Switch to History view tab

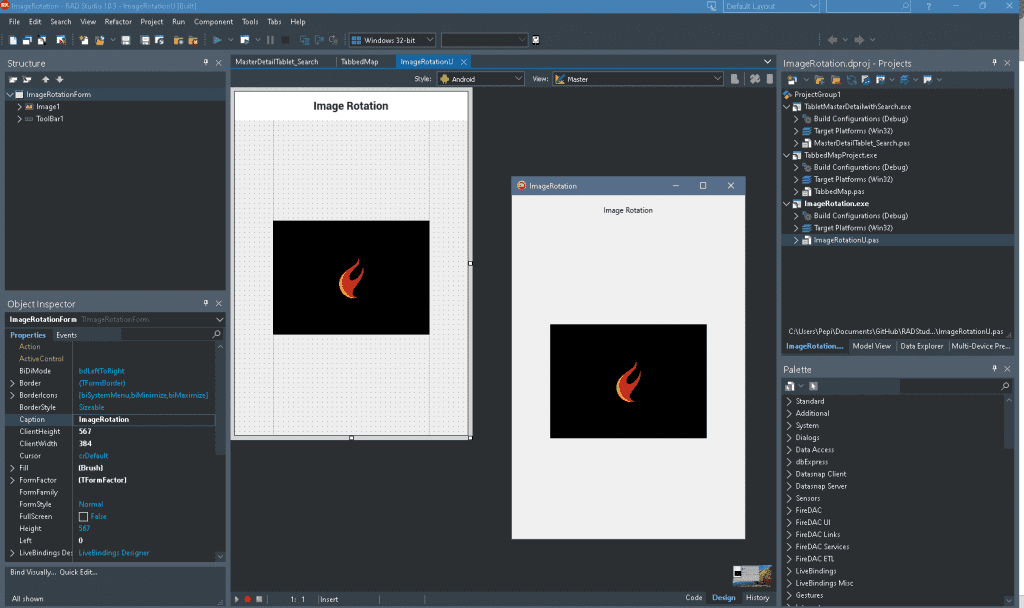point(758,598)
